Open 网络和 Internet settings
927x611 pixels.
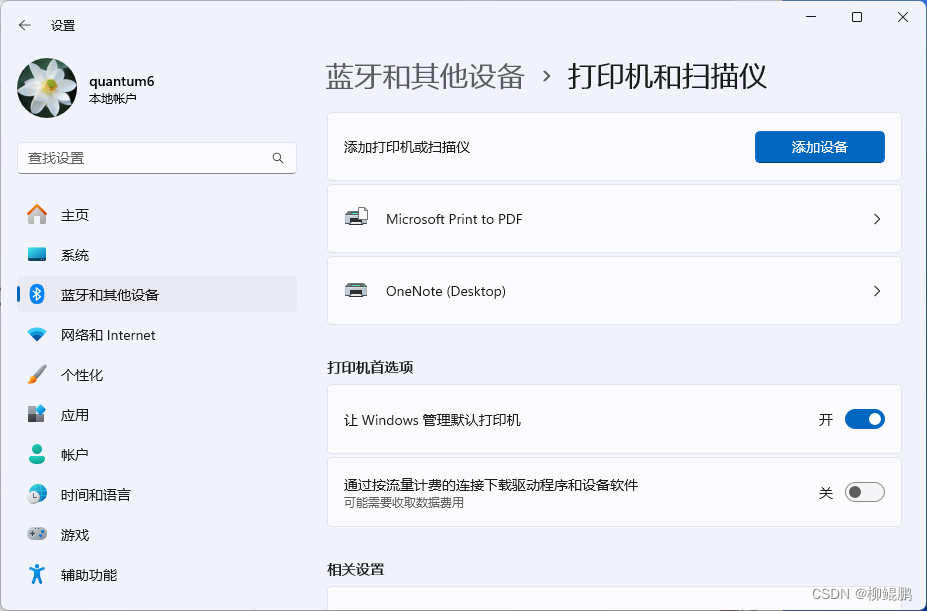point(157,335)
